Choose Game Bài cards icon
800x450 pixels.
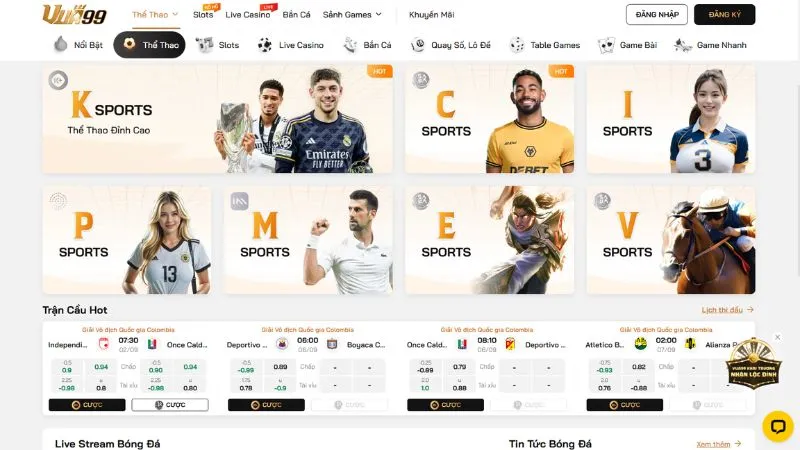606,45
